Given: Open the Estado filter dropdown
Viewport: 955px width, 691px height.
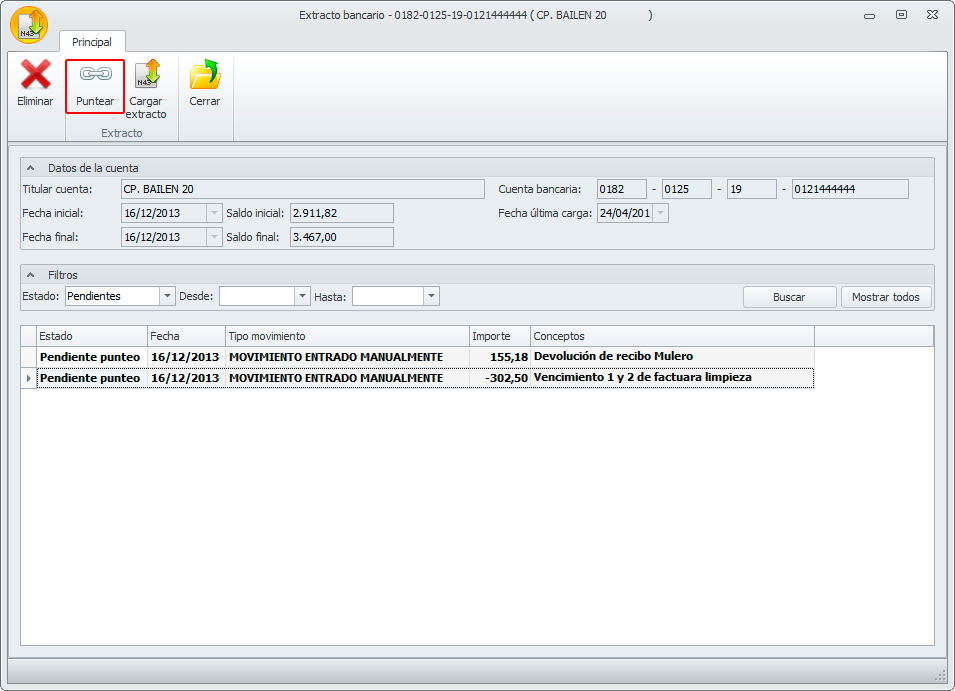Looking at the screenshot, I should (167, 296).
